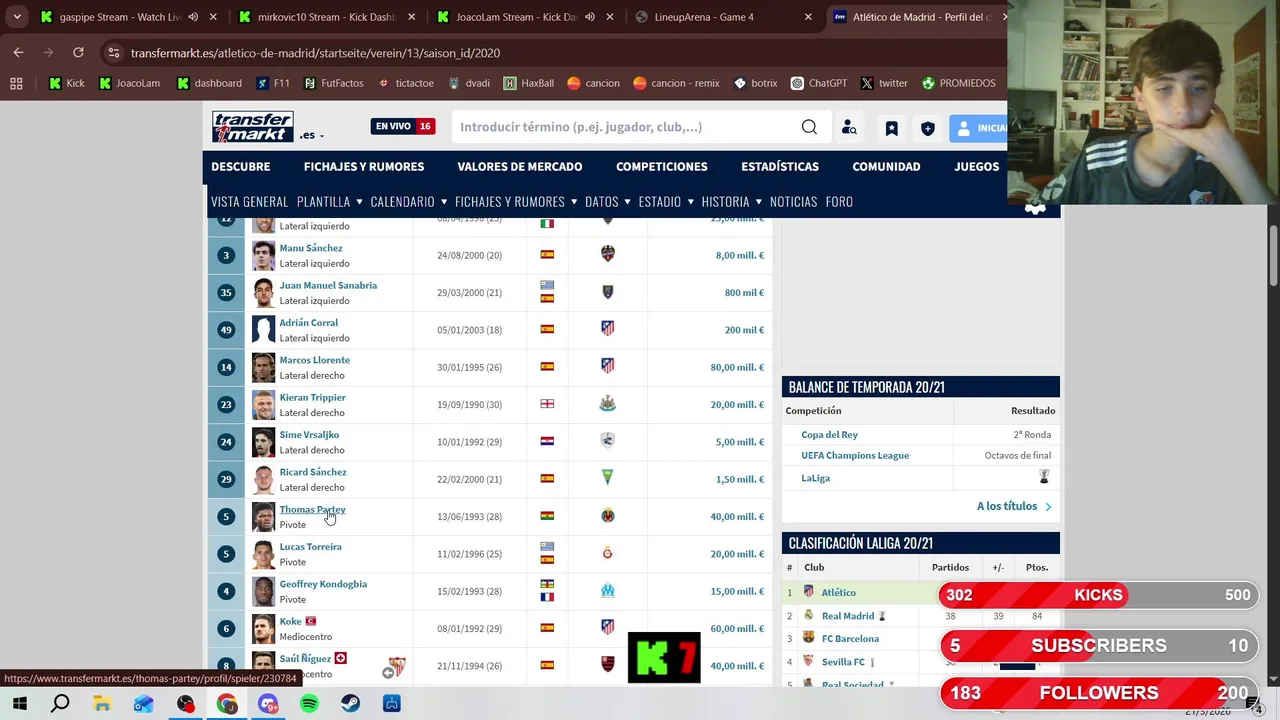Open Copa del Rey competition link
The height and width of the screenshot is (720, 1280).
pos(829,435)
